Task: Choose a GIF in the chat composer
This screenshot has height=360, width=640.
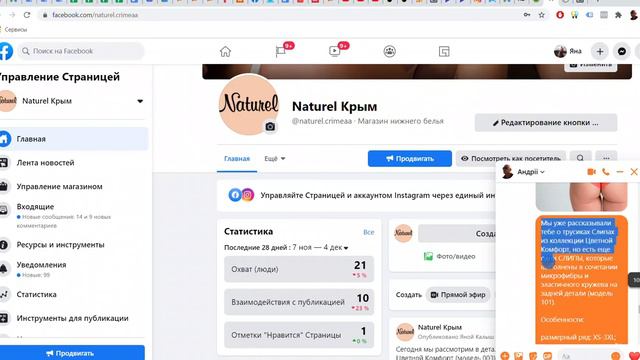Action: coord(547,356)
